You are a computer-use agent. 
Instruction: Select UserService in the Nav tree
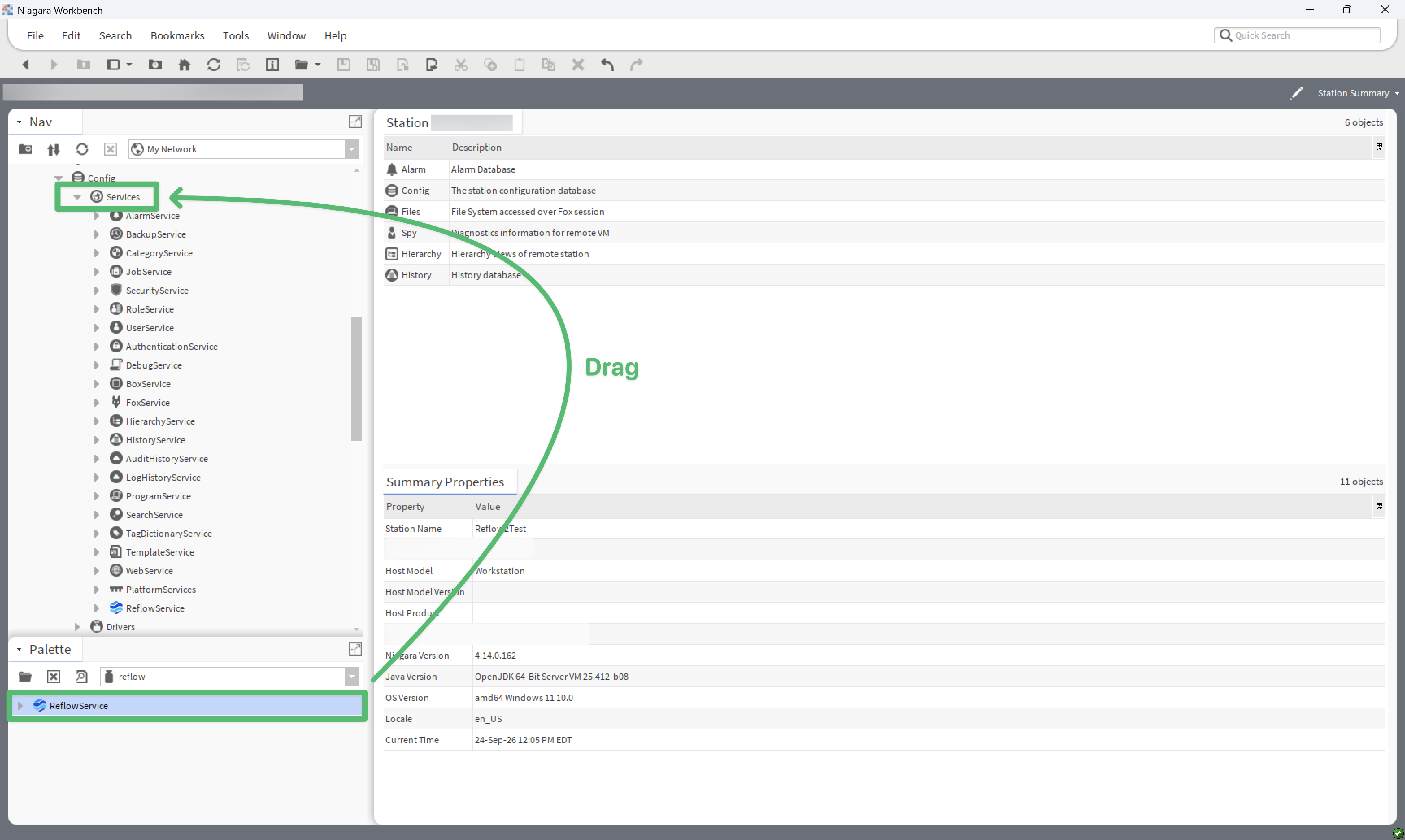[150, 328]
